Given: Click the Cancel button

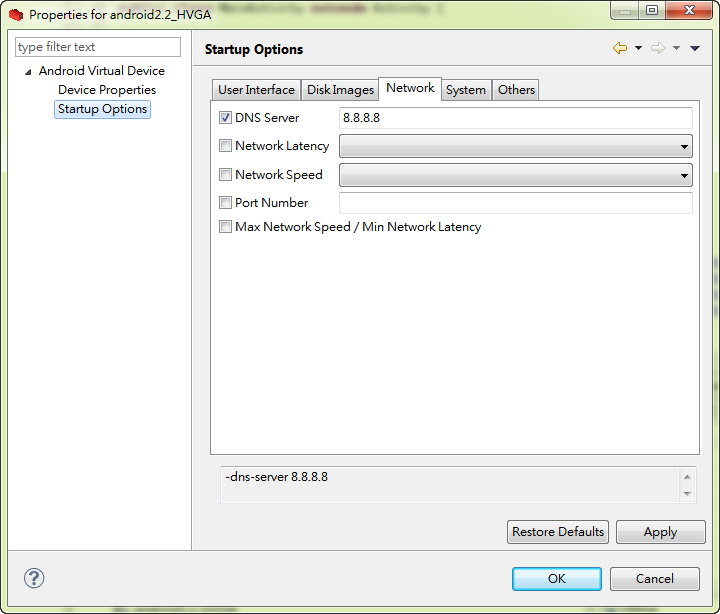Looking at the screenshot, I should [655, 579].
